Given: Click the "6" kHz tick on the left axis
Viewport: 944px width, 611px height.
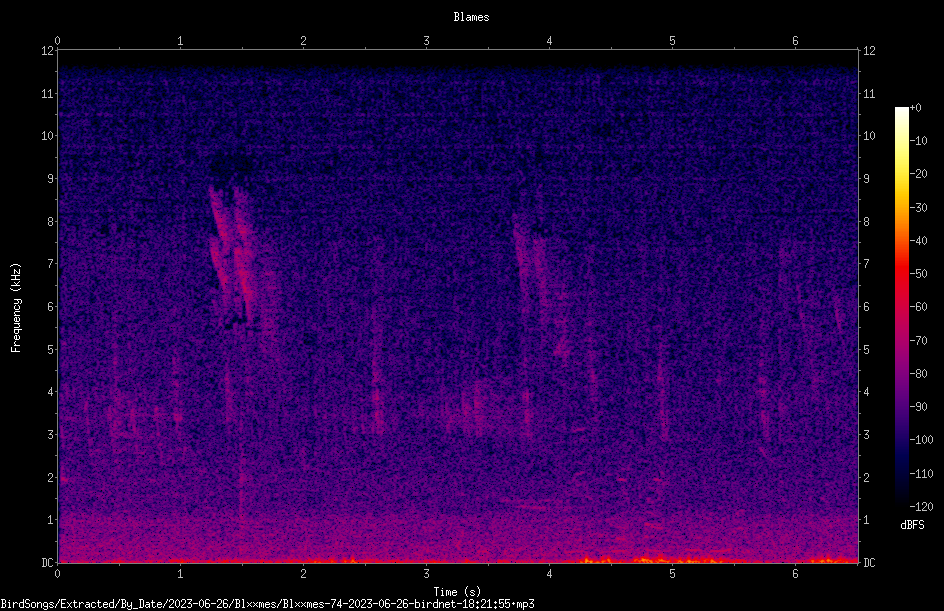Looking at the screenshot, I should pyautogui.click(x=50, y=307).
